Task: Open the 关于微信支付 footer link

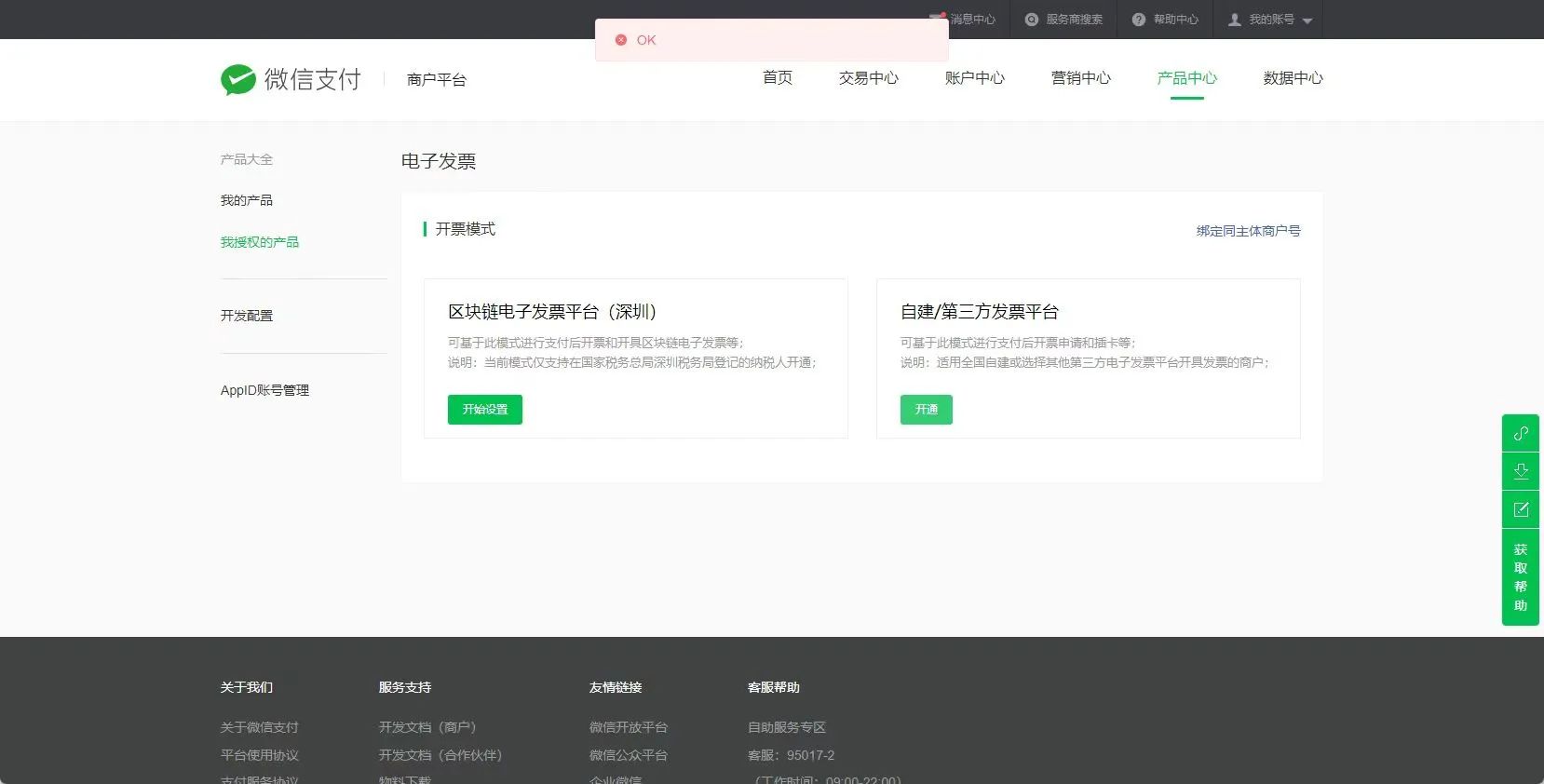Action: pos(260,727)
